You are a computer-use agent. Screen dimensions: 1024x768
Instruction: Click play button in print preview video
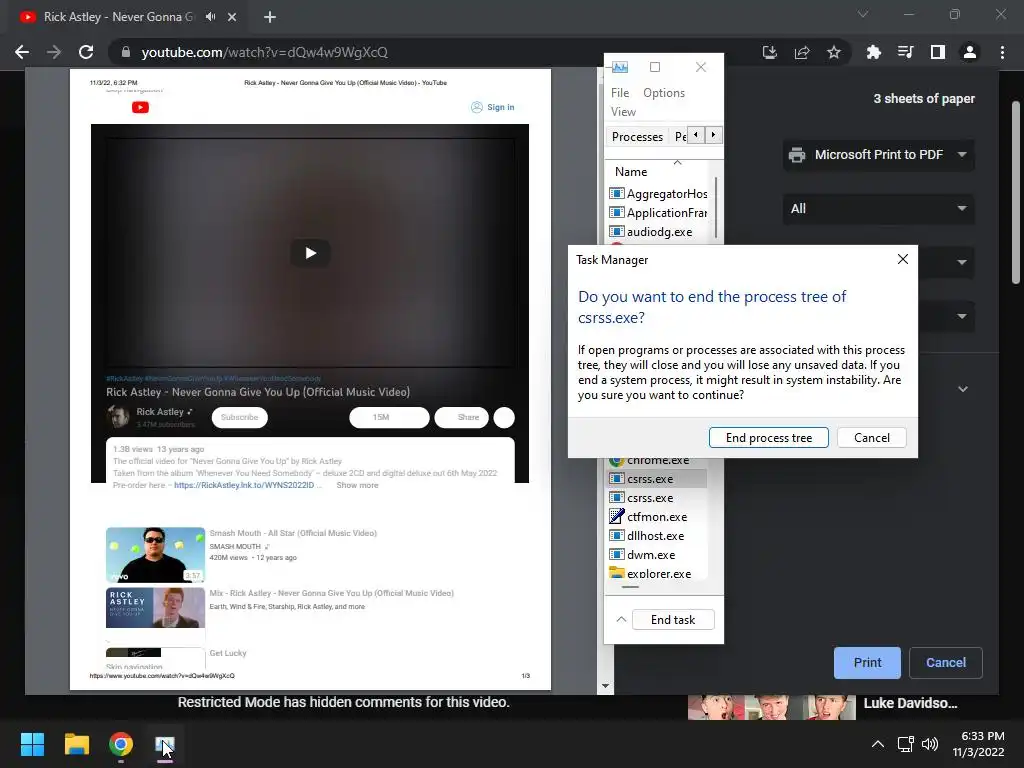[x=310, y=253]
